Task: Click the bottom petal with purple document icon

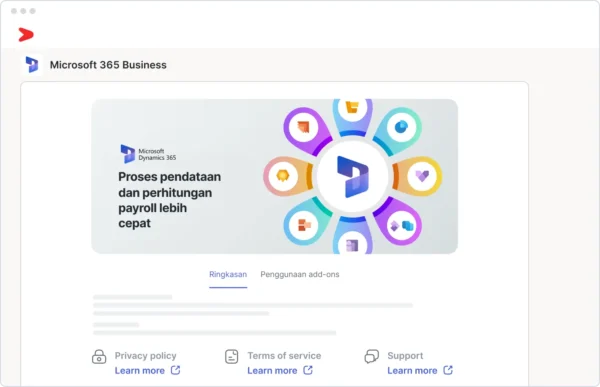Action: pyautogui.click(x=352, y=244)
